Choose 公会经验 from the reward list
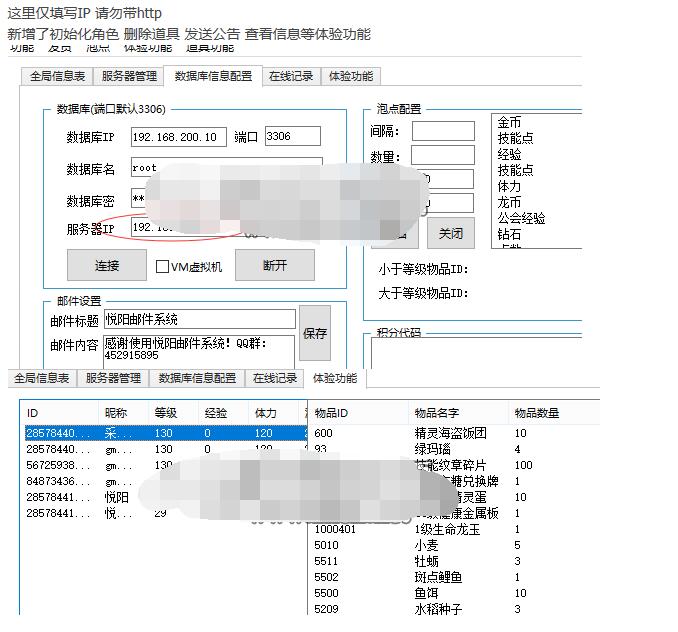The height and width of the screenshot is (632, 678). click(521, 218)
